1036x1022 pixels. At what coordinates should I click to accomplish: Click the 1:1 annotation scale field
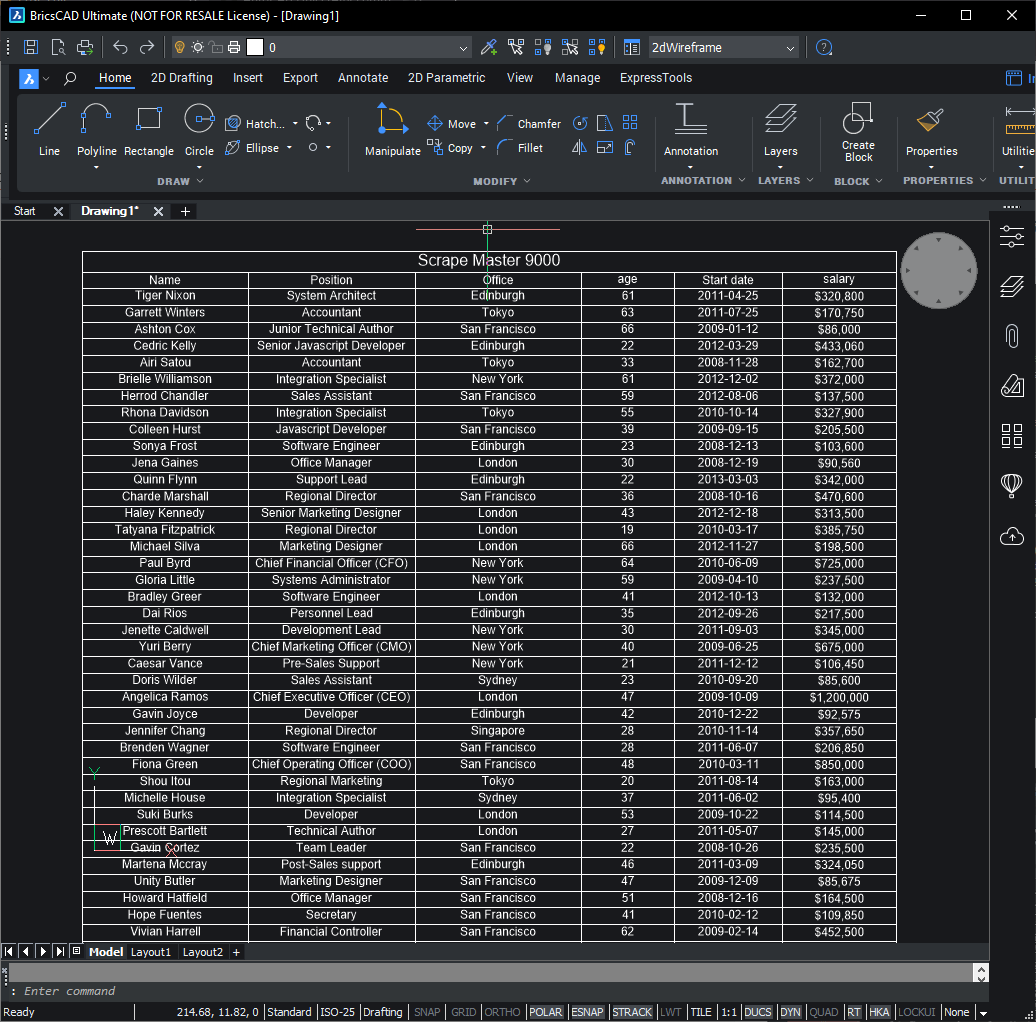729,1011
